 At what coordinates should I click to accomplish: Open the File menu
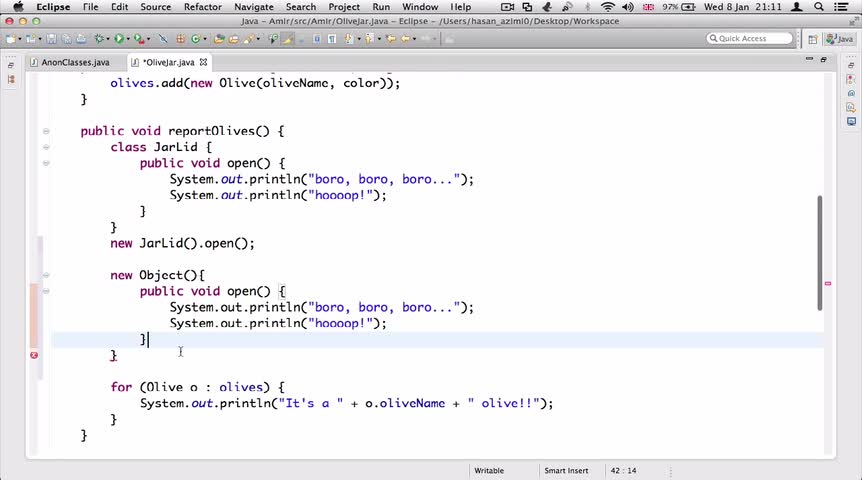90,7
